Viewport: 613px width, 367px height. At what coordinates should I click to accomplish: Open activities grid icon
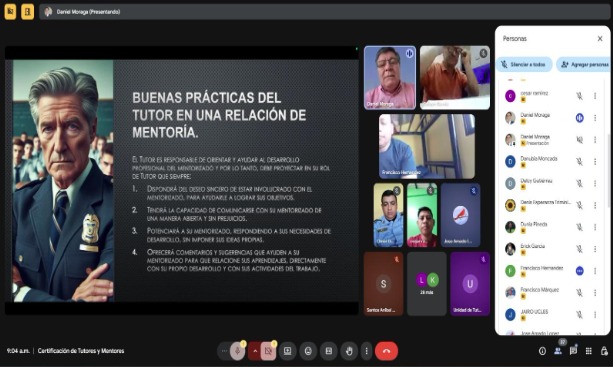click(x=589, y=351)
